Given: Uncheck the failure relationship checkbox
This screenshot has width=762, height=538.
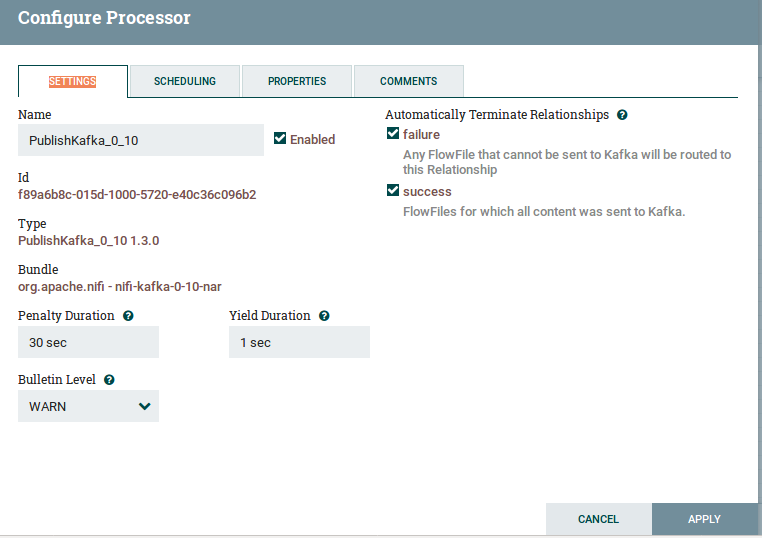Looking at the screenshot, I should (x=393, y=134).
